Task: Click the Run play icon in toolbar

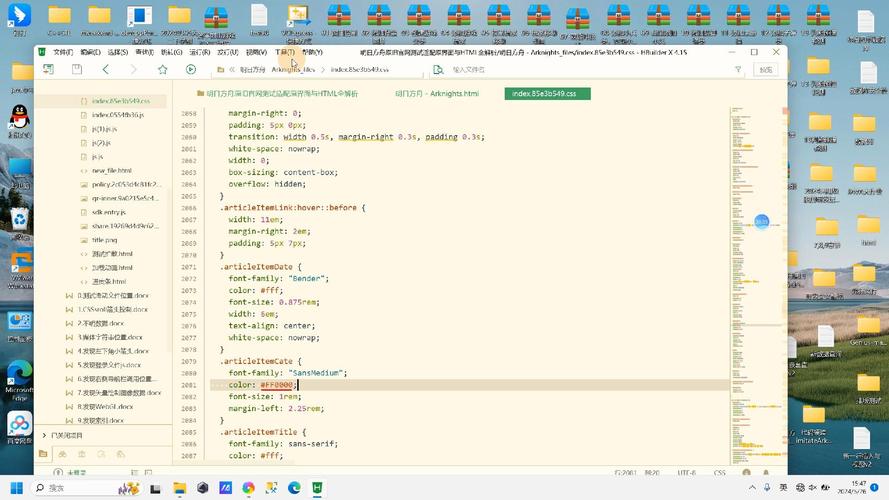Action: [191, 70]
